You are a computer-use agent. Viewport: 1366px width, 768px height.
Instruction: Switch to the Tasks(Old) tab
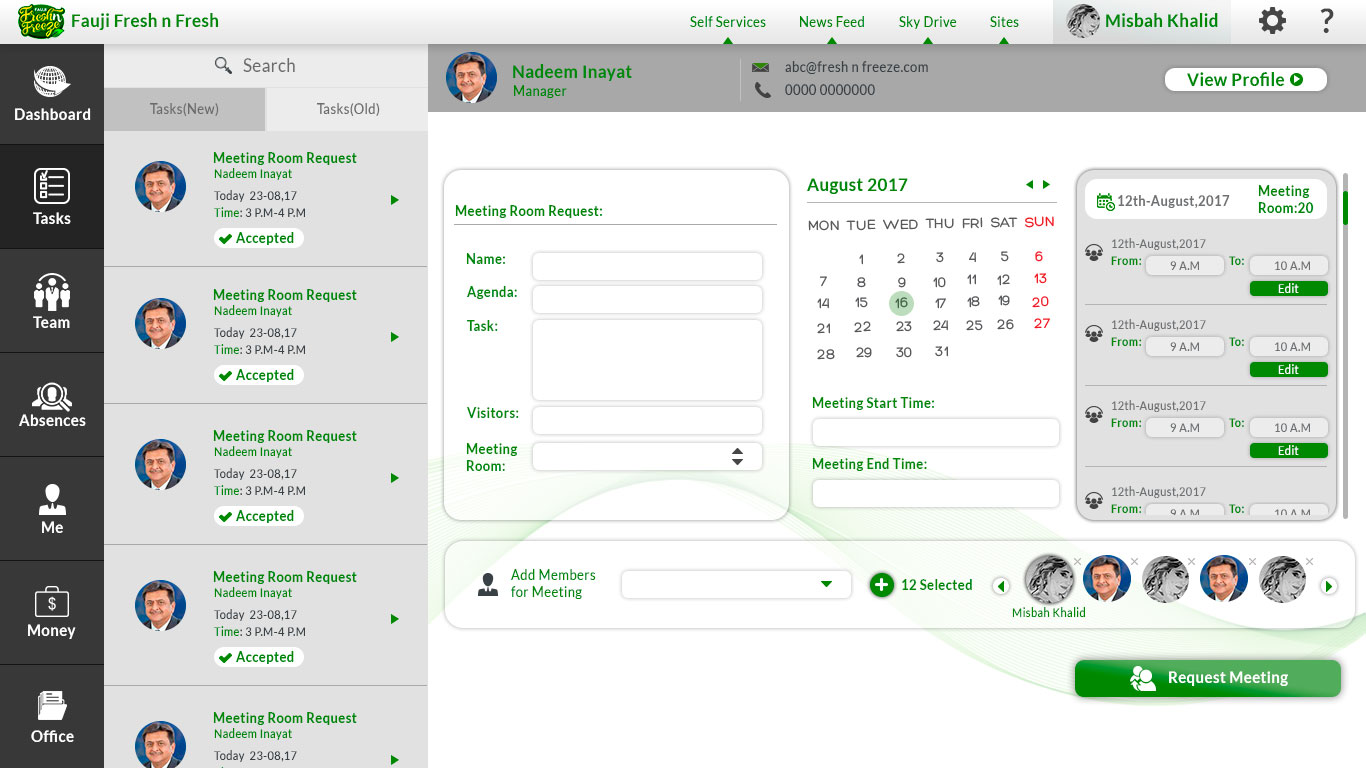(x=347, y=109)
